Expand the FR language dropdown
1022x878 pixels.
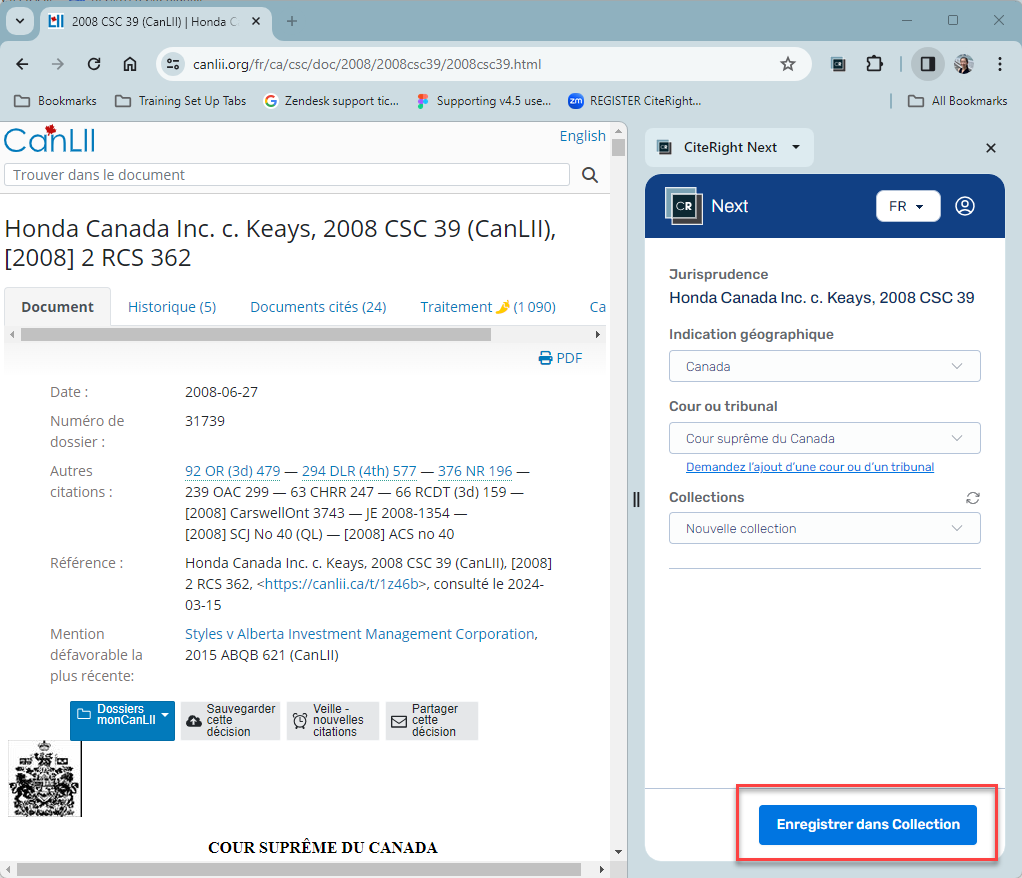(x=907, y=206)
